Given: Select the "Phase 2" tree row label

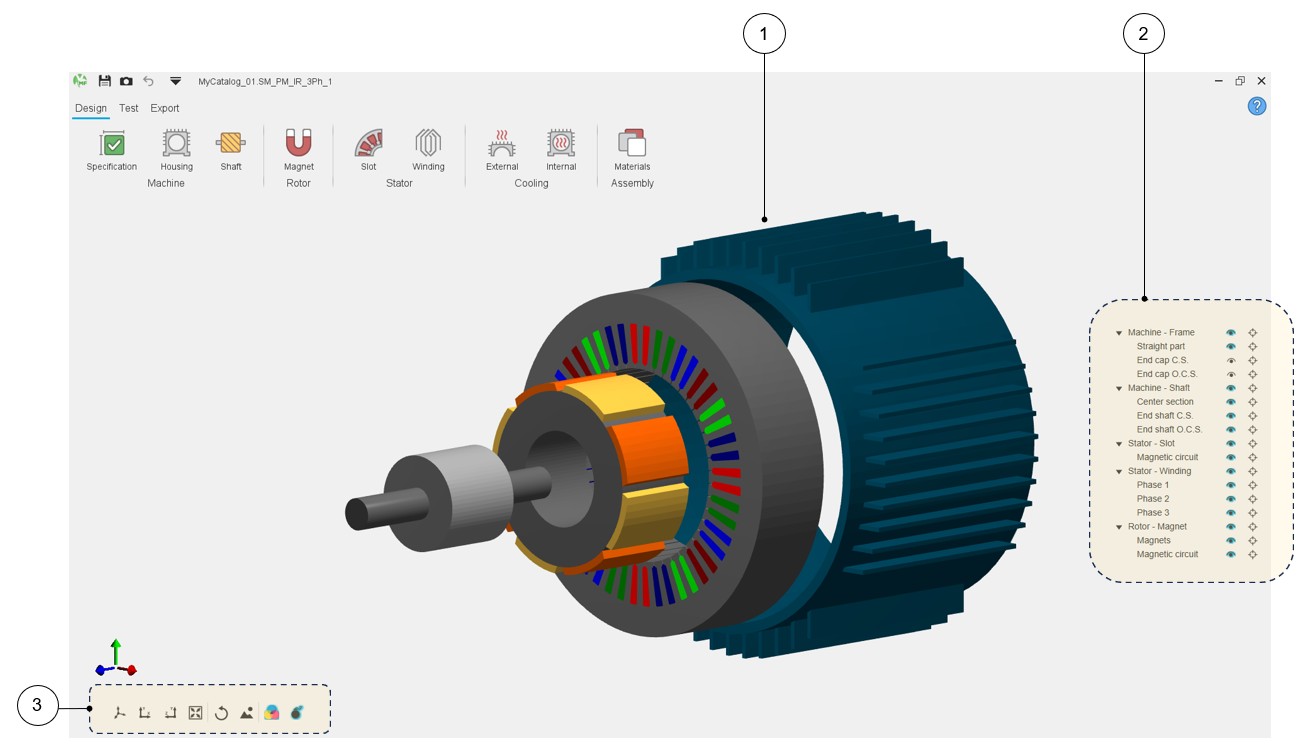Looking at the screenshot, I should [x=1153, y=499].
